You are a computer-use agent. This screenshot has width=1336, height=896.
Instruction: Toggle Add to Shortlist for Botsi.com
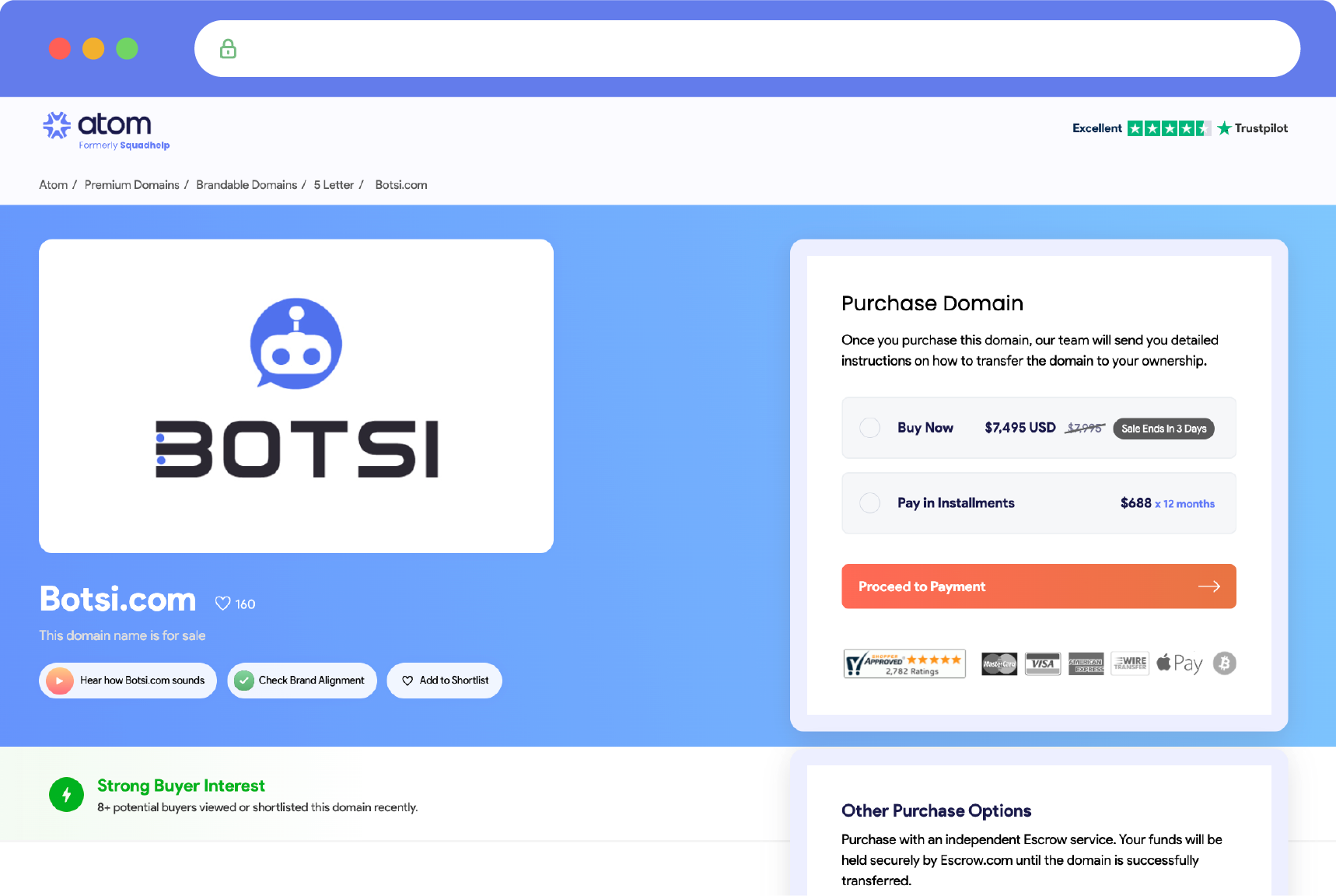click(x=444, y=680)
